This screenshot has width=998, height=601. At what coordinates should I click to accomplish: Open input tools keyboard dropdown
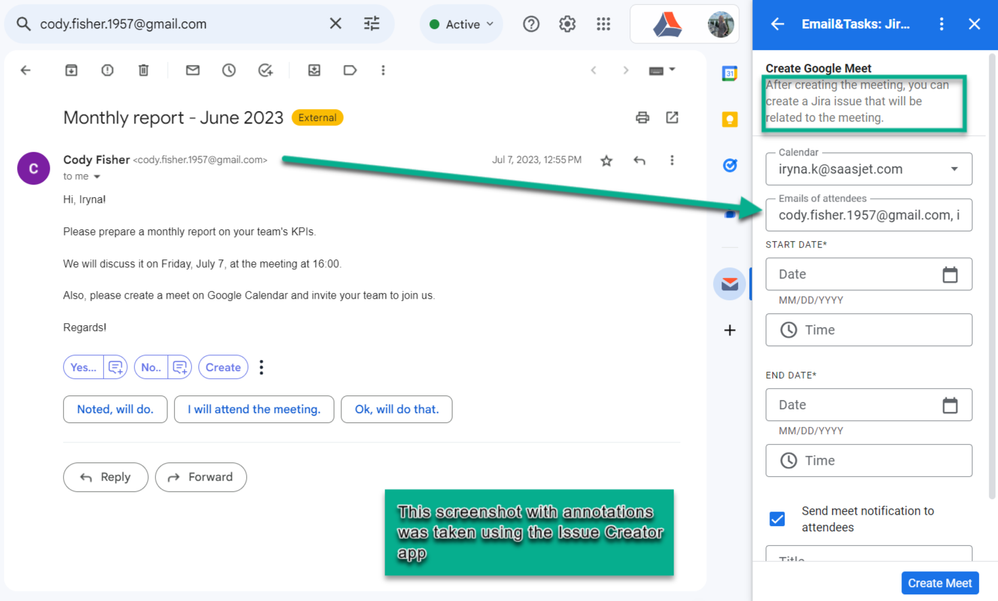click(662, 70)
